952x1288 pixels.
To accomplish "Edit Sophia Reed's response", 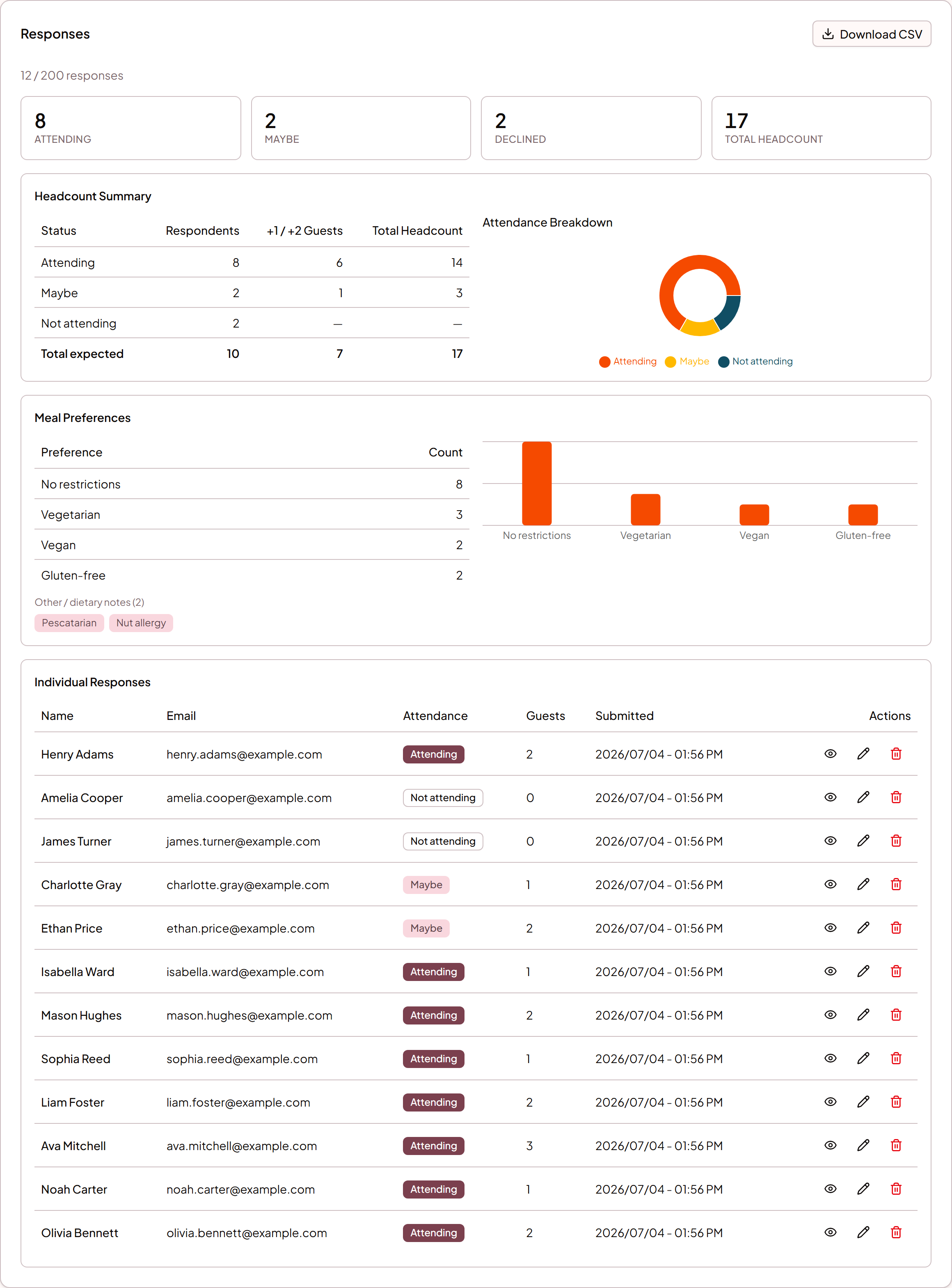I will (x=863, y=1058).
